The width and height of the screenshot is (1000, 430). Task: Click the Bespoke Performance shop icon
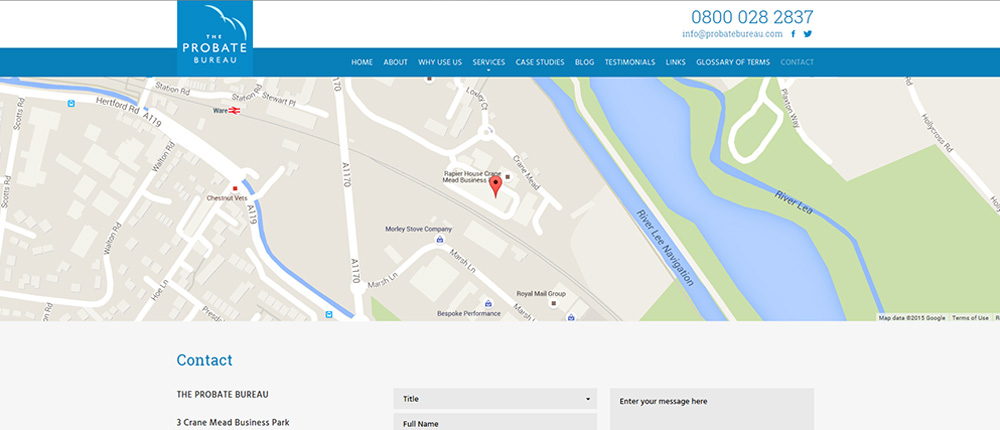click(x=487, y=303)
